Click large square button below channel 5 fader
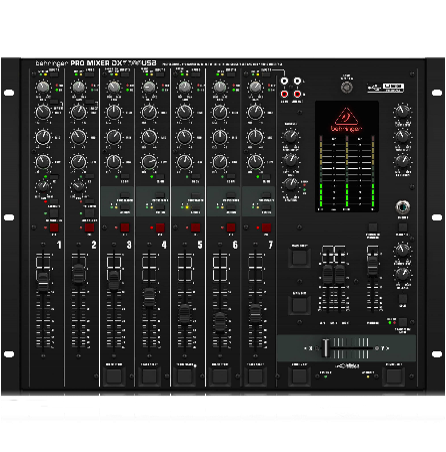The height and width of the screenshot is (452, 446). coord(185,377)
